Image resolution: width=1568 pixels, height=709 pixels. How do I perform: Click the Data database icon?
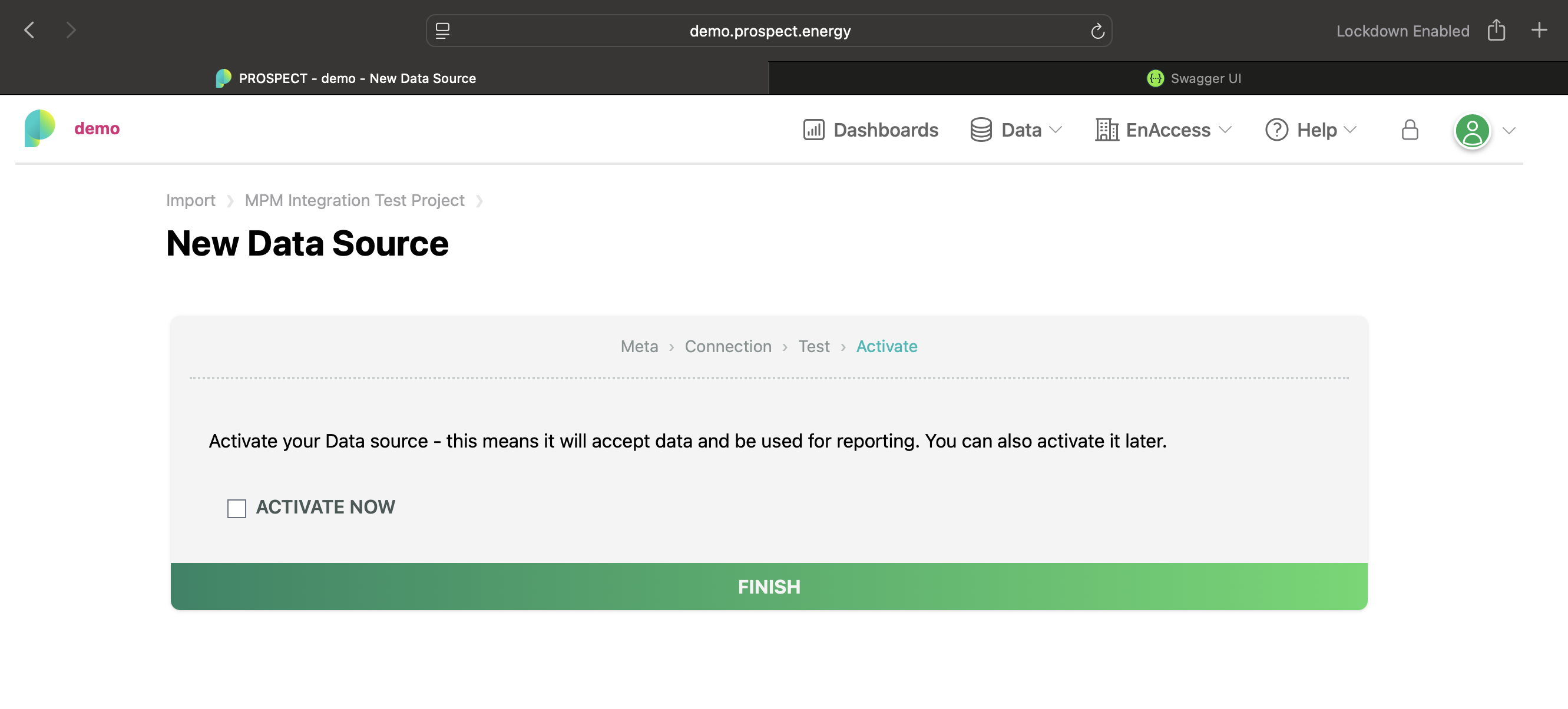point(981,129)
